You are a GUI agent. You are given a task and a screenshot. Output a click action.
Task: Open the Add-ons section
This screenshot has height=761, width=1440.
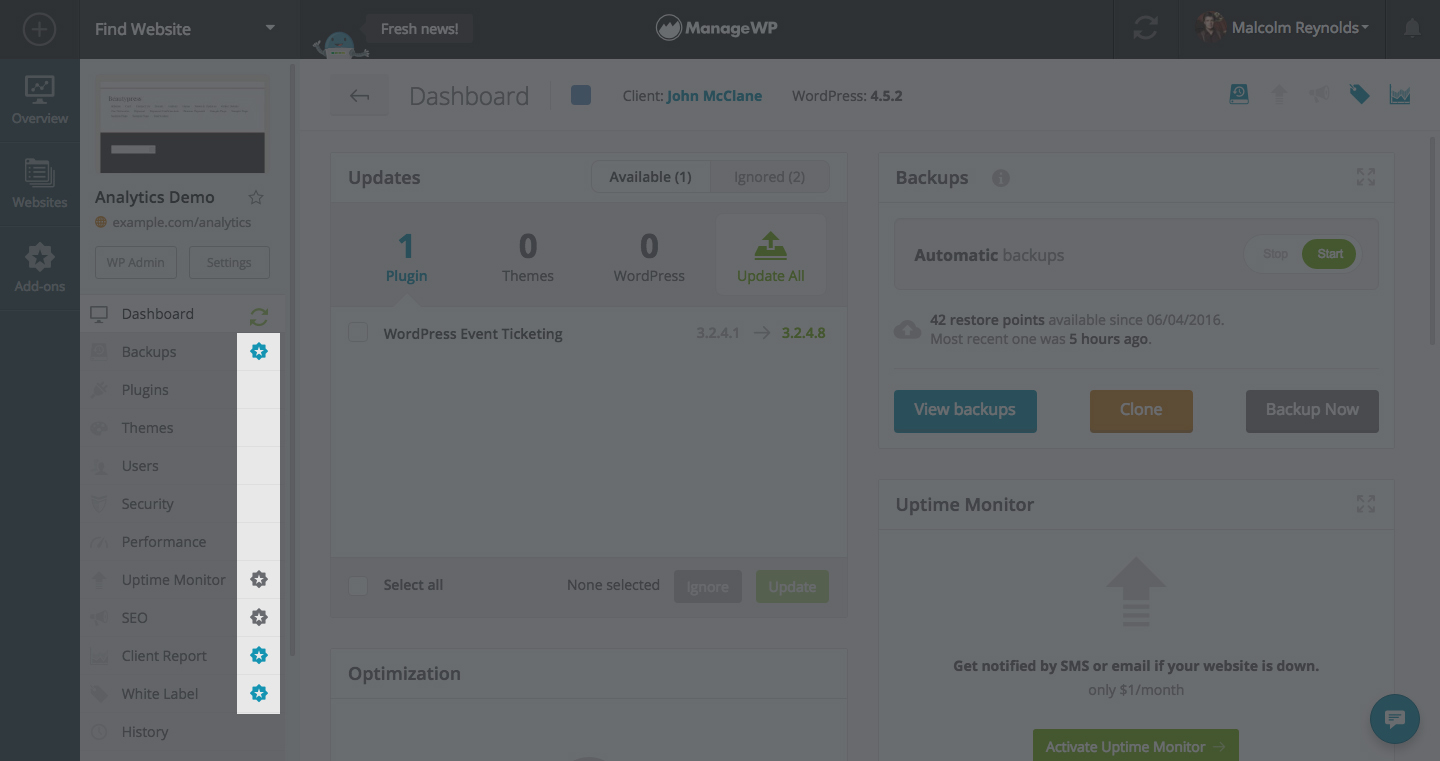point(40,268)
